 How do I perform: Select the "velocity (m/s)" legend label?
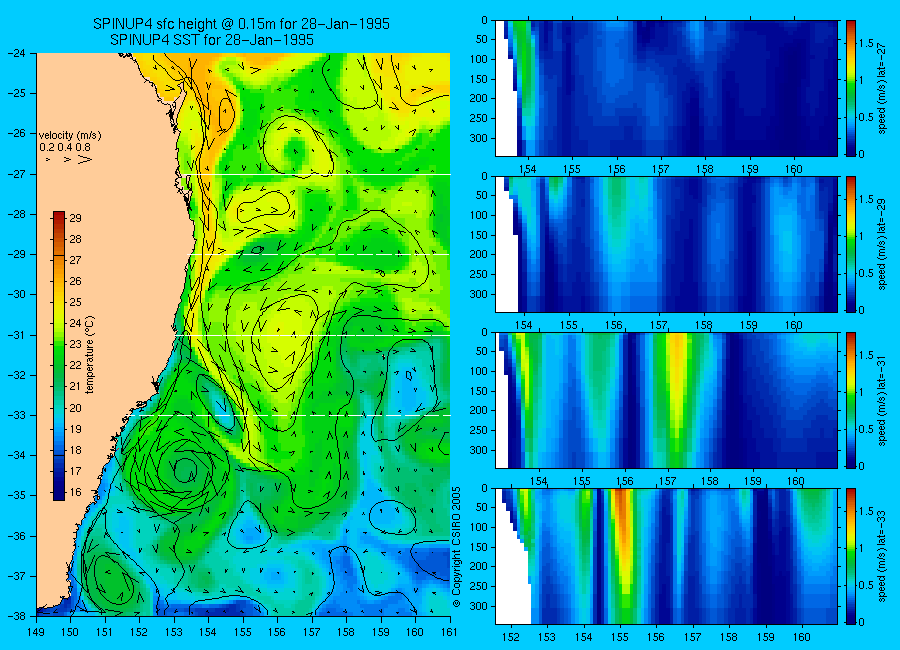point(70,136)
